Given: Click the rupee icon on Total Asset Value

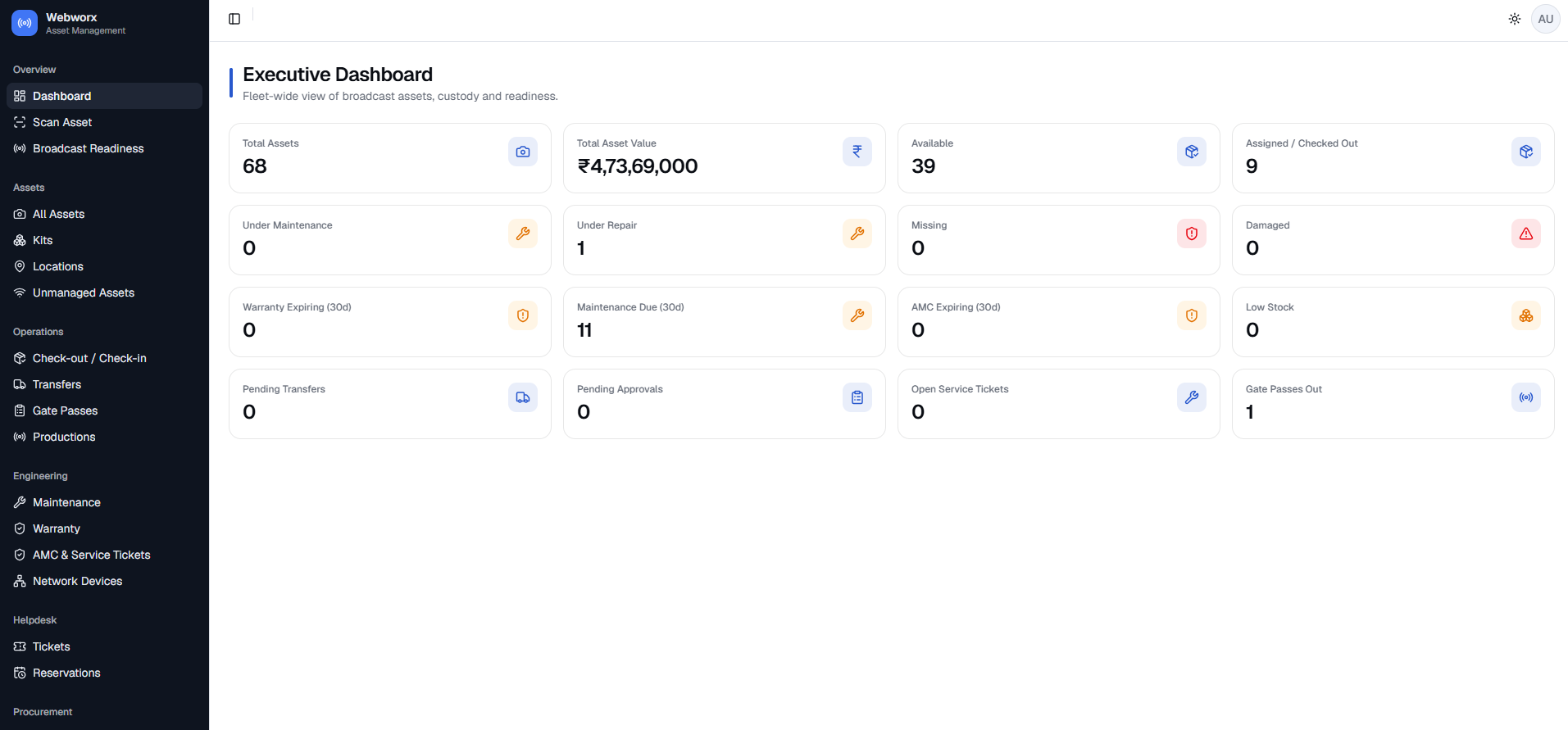Looking at the screenshot, I should [857, 152].
